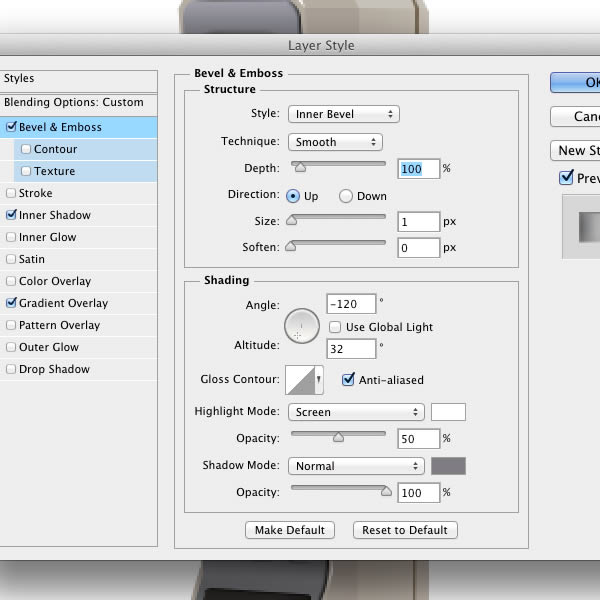
Task: Enable the Inner Glow checkbox
Action: [x=11, y=237]
